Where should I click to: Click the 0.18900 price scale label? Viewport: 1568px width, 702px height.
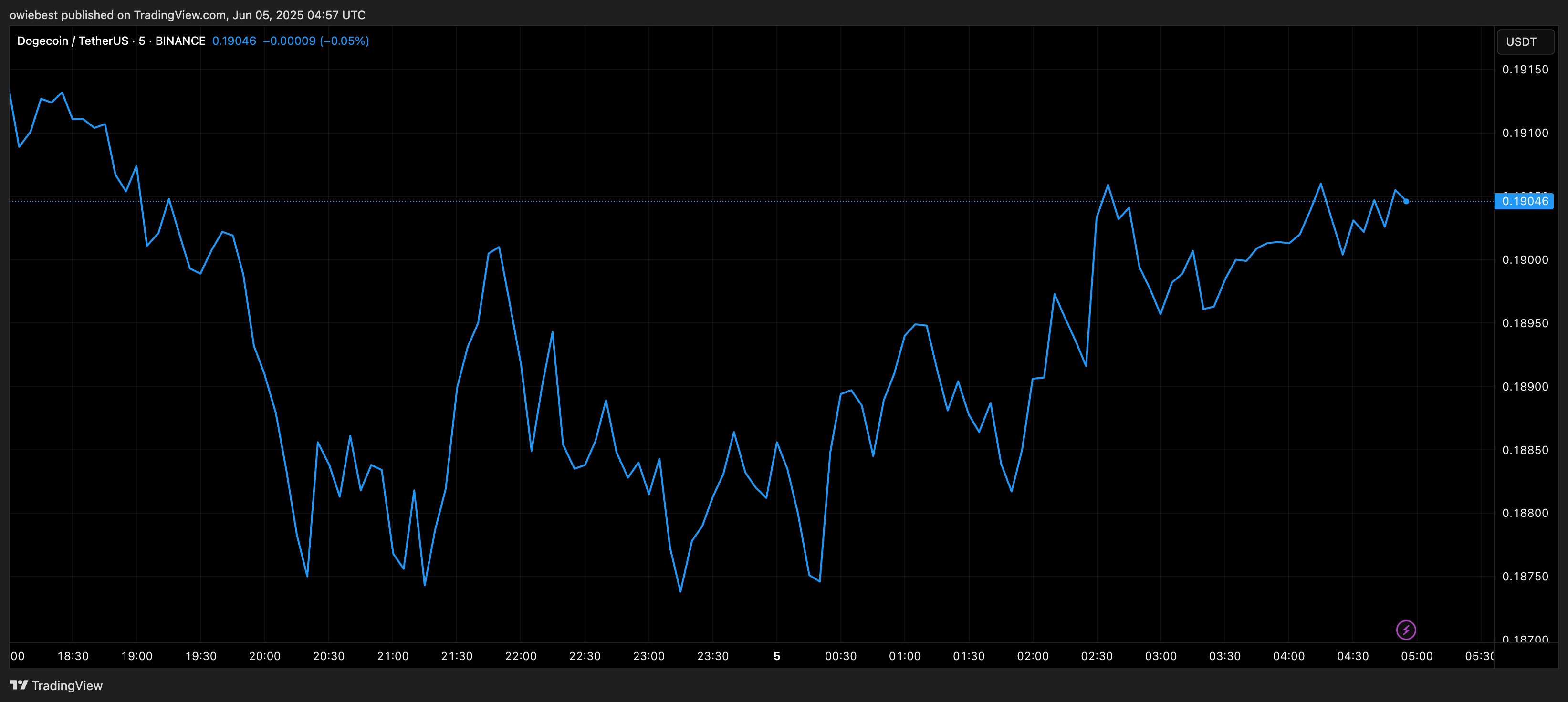pyautogui.click(x=1525, y=387)
